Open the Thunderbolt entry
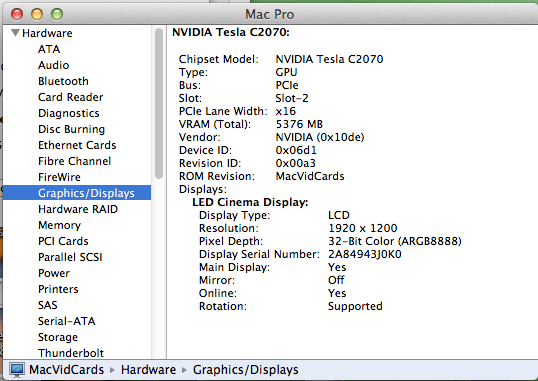Image resolution: width=538 pixels, height=381 pixels. click(71, 353)
